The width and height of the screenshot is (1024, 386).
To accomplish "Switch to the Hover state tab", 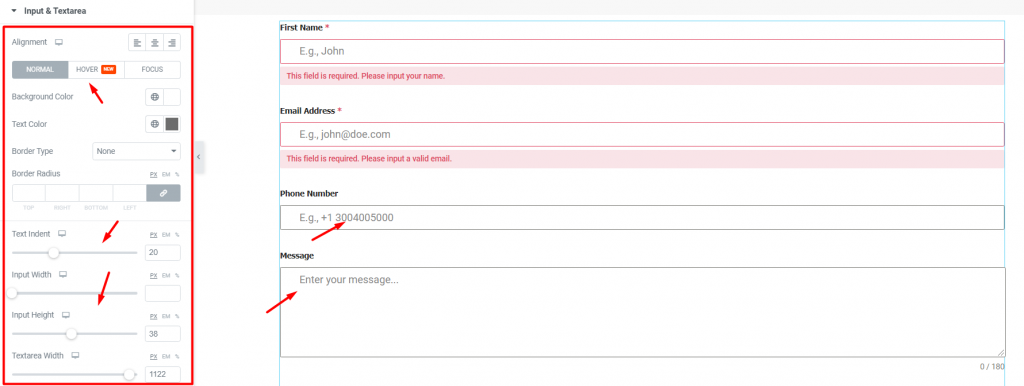I will [x=96, y=69].
